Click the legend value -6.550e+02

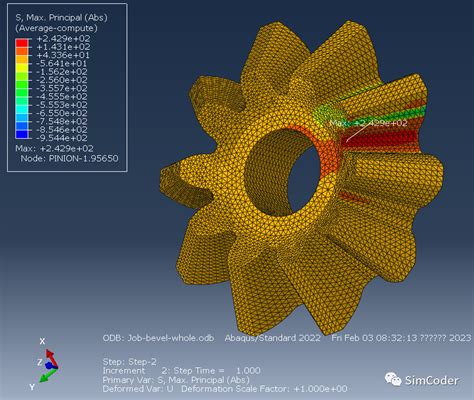click(x=62, y=114)
